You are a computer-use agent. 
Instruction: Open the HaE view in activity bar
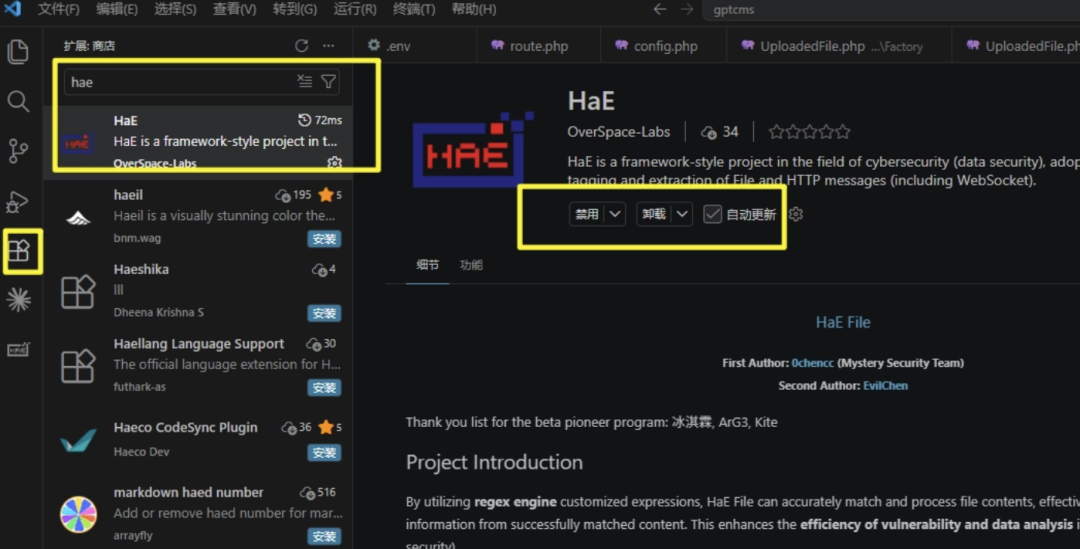tap(19, 350)
